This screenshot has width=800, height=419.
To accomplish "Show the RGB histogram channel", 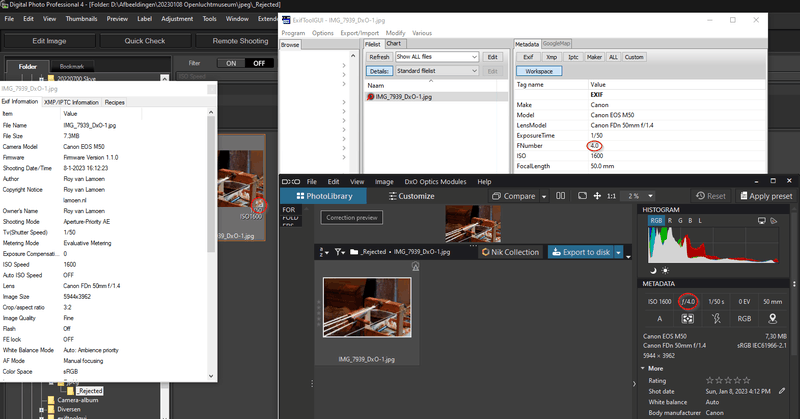I will (x=656, y=220).
